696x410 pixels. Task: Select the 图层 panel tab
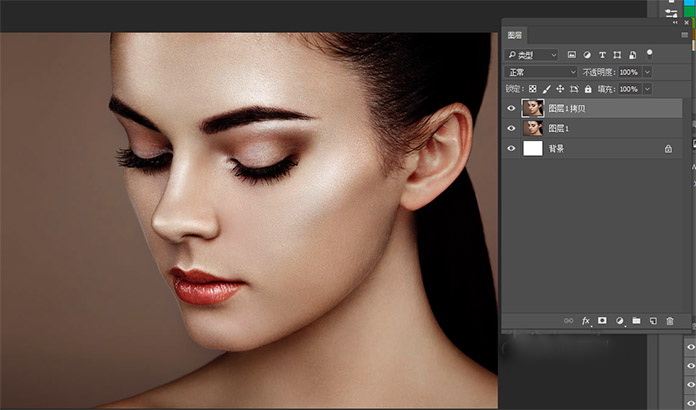(515, 35)
